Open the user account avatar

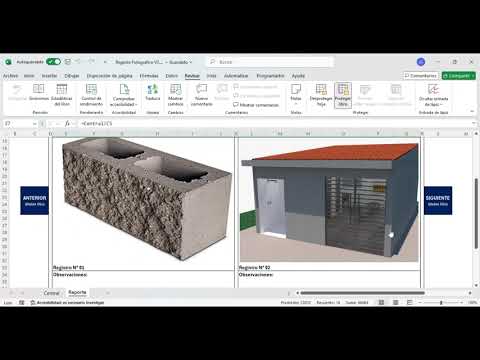(421, 62)
